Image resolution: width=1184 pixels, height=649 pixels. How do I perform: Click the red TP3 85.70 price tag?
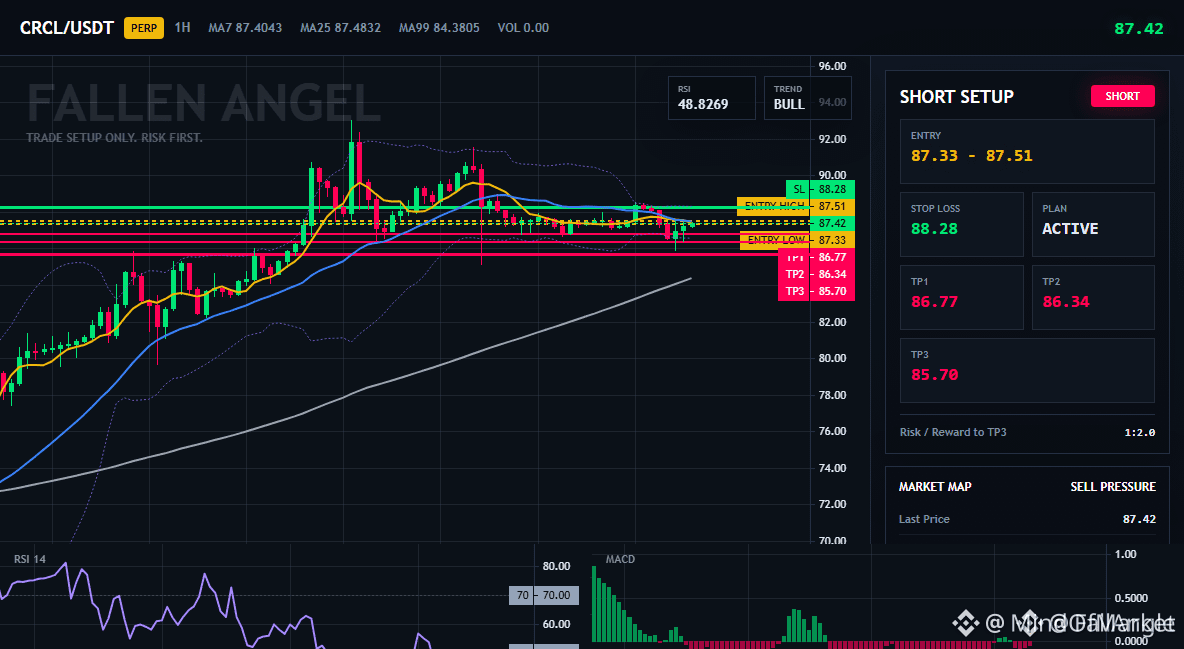pos(816,292)
